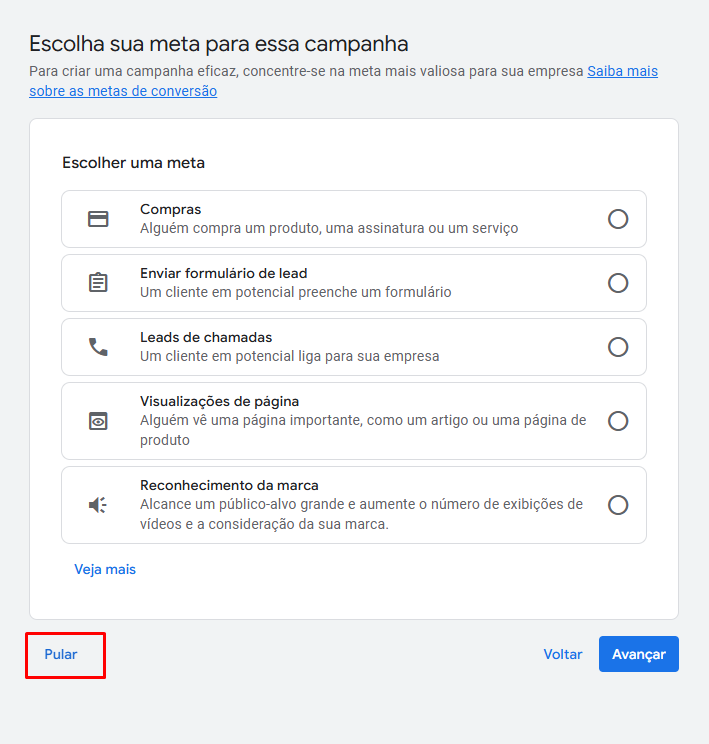This screenshot has height=744, width=709.
Task: Click the Leads de chamadas description text
Action: [290, 356]
